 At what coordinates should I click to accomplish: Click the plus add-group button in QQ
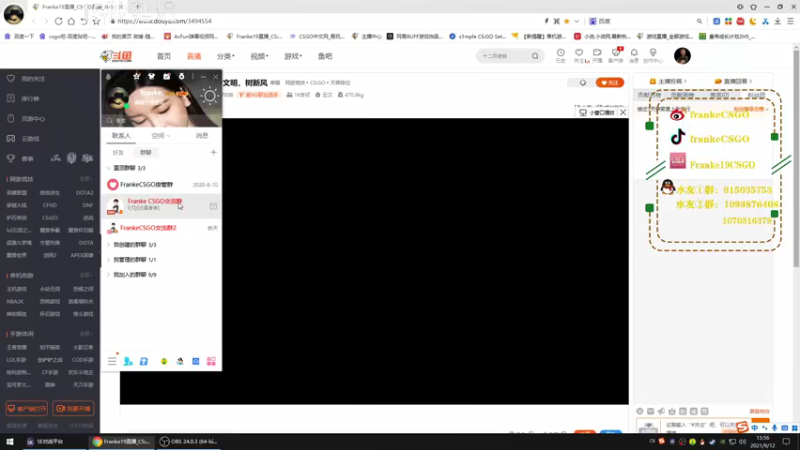point(213,152)
